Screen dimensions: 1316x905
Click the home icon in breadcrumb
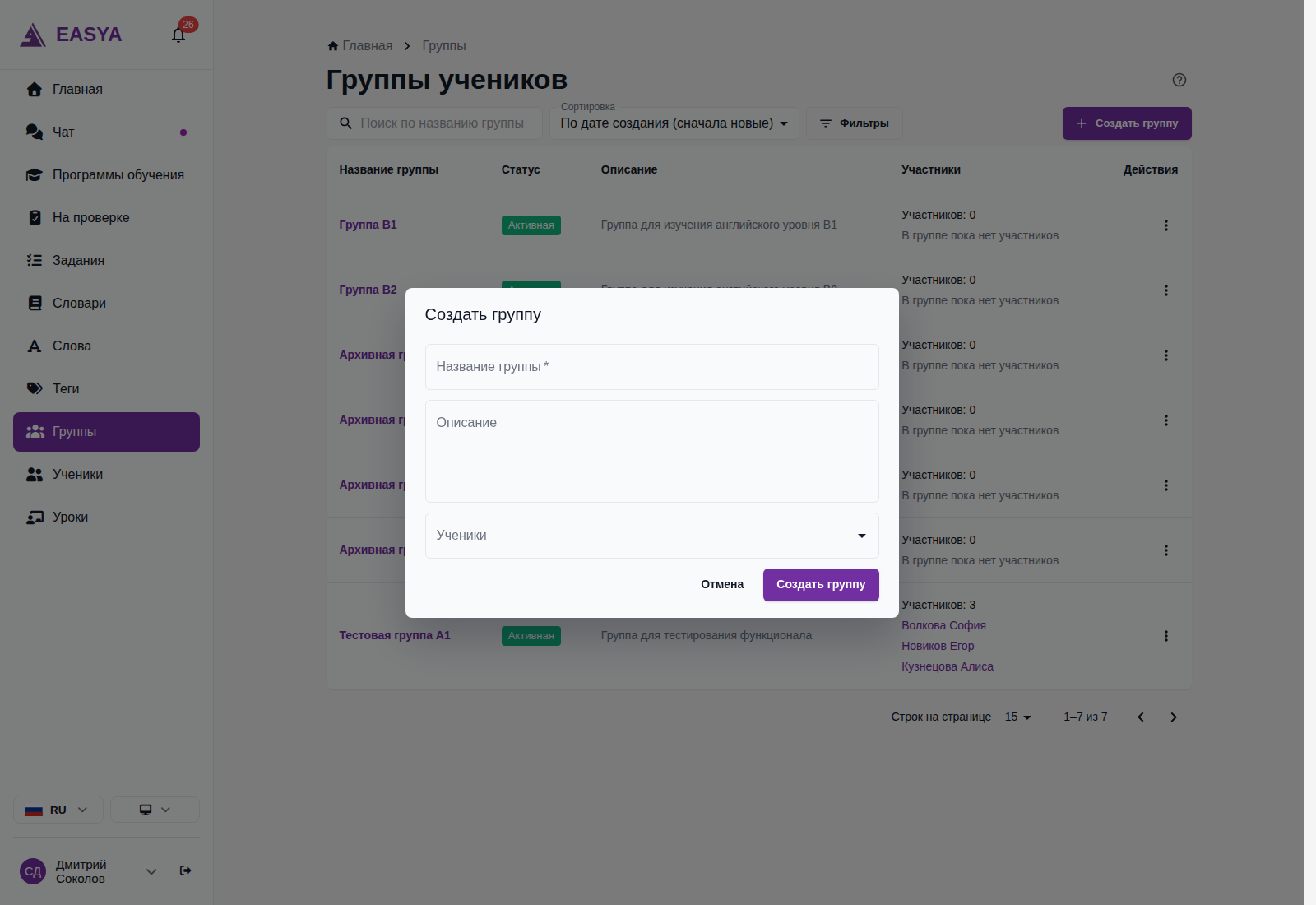point(333,46)
